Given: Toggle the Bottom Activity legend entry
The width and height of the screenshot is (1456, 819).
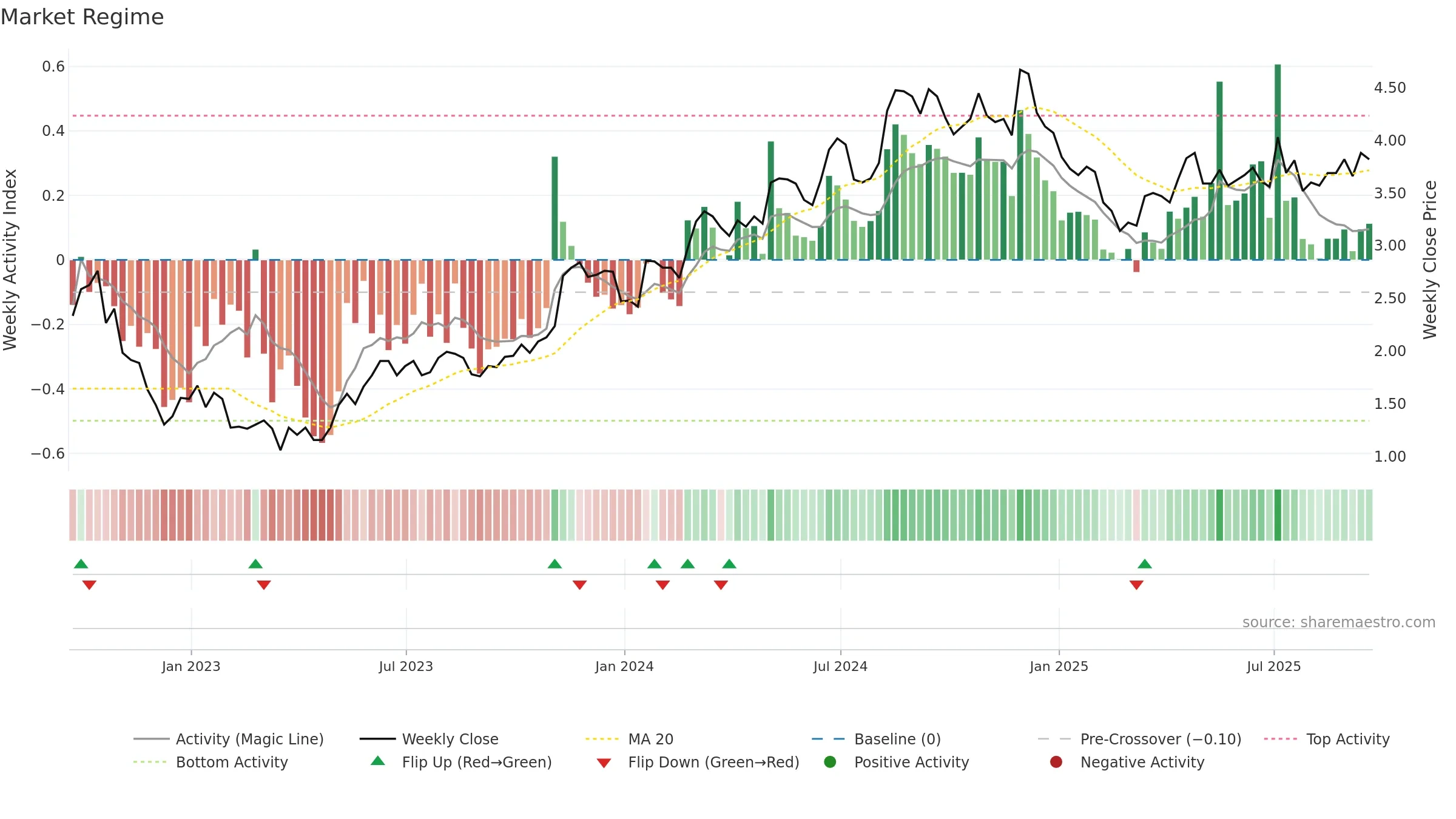Looking at the screenshot, I should click(211, 762).
